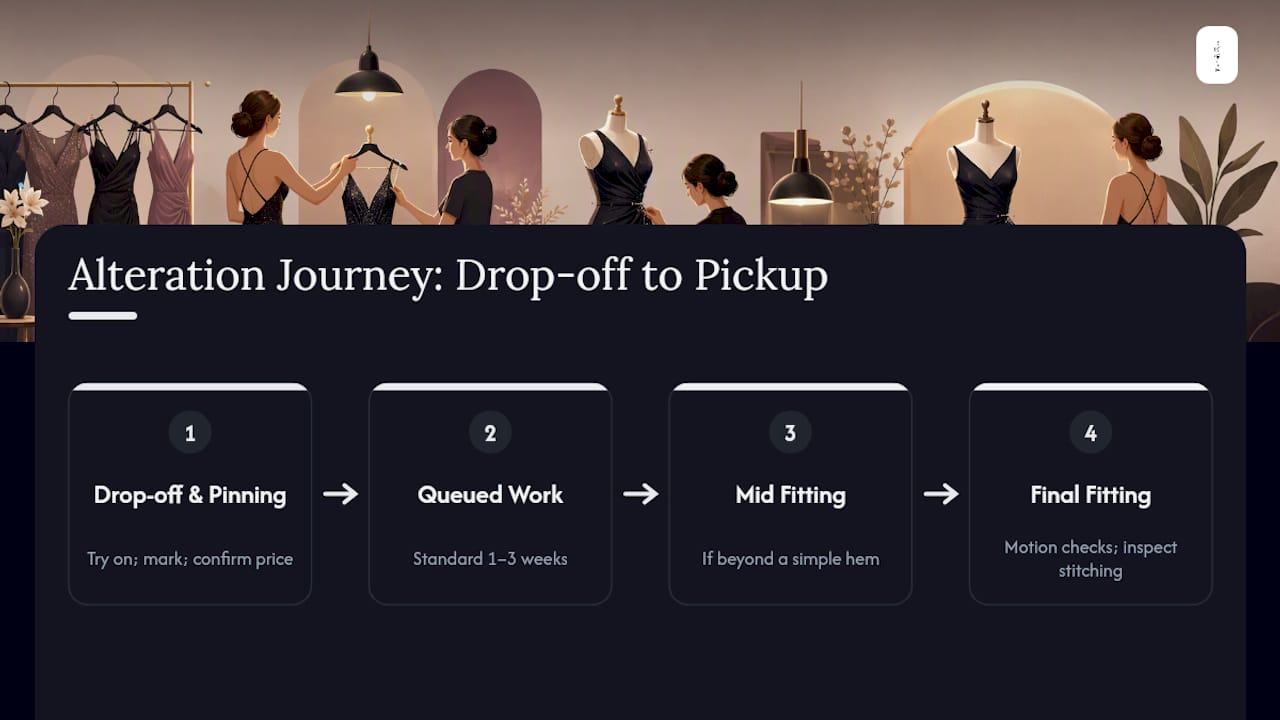Click the slide title Alteration Journey

tap(448, 276)
